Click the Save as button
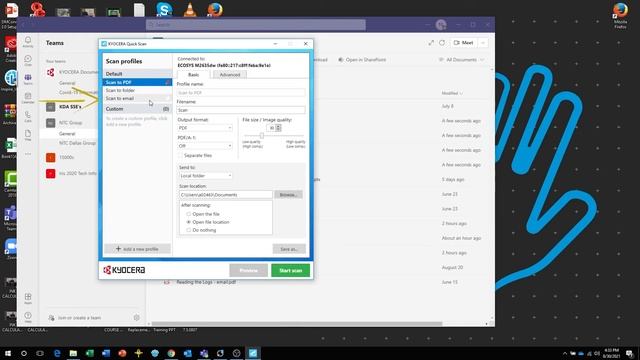The height and width of the screenshot is (360, 640). (x=289, y=249)
